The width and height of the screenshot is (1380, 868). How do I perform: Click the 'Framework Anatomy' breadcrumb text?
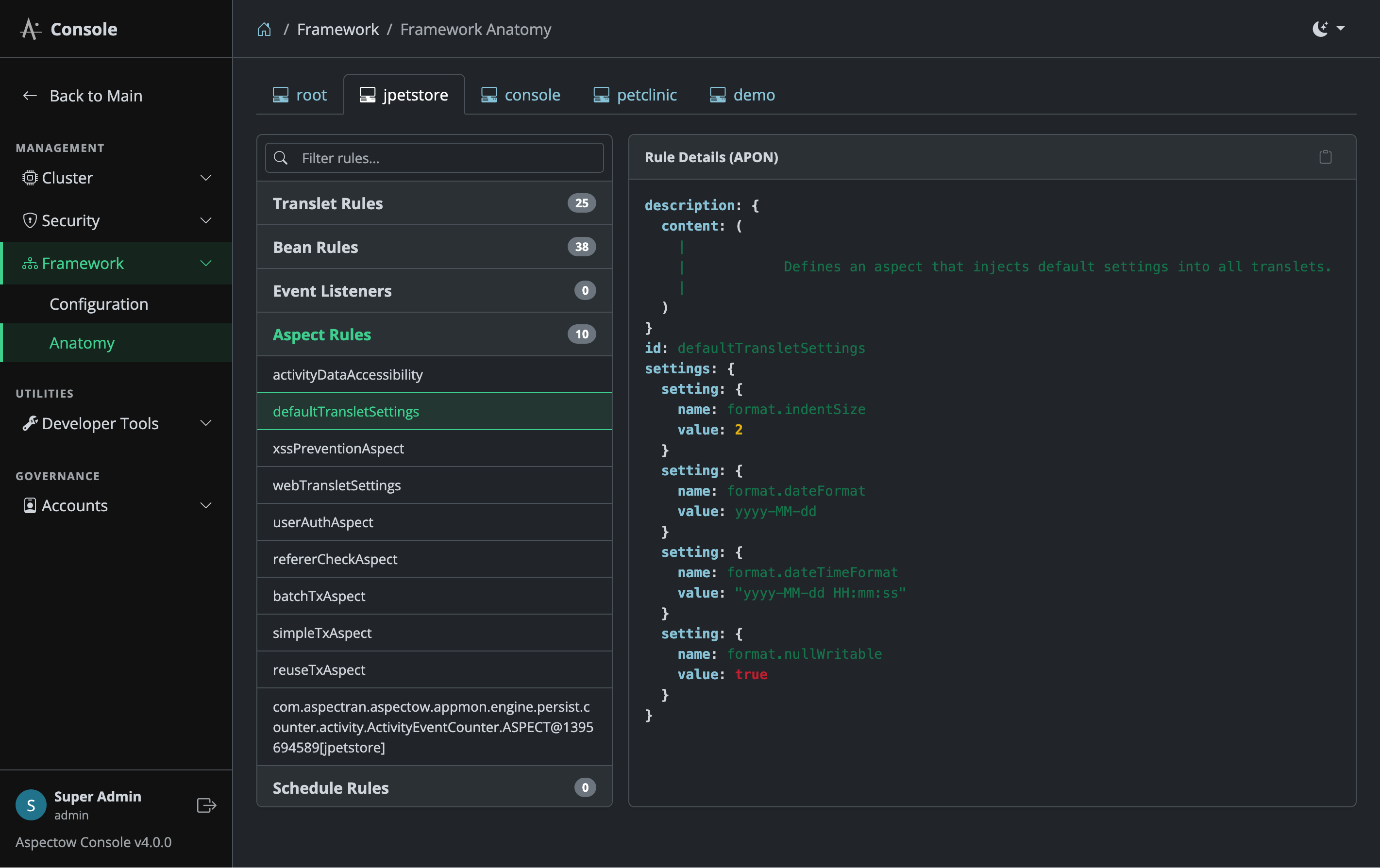pos(476,29)
